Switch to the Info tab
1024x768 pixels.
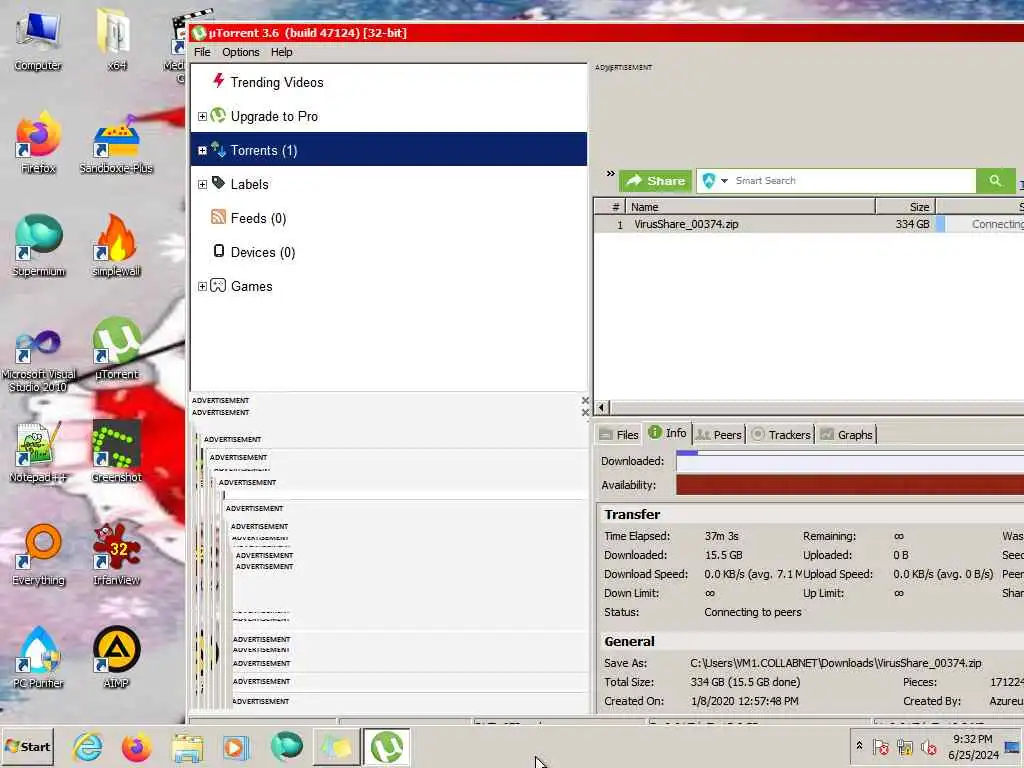coord(667,433)
